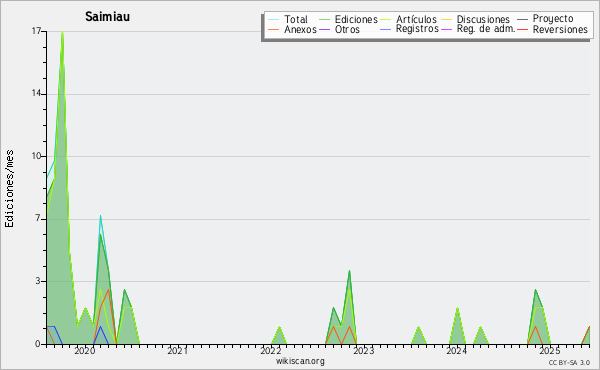600x370 pixels.
Task: Click the 10 y-axis value
Action: [36, 156]
